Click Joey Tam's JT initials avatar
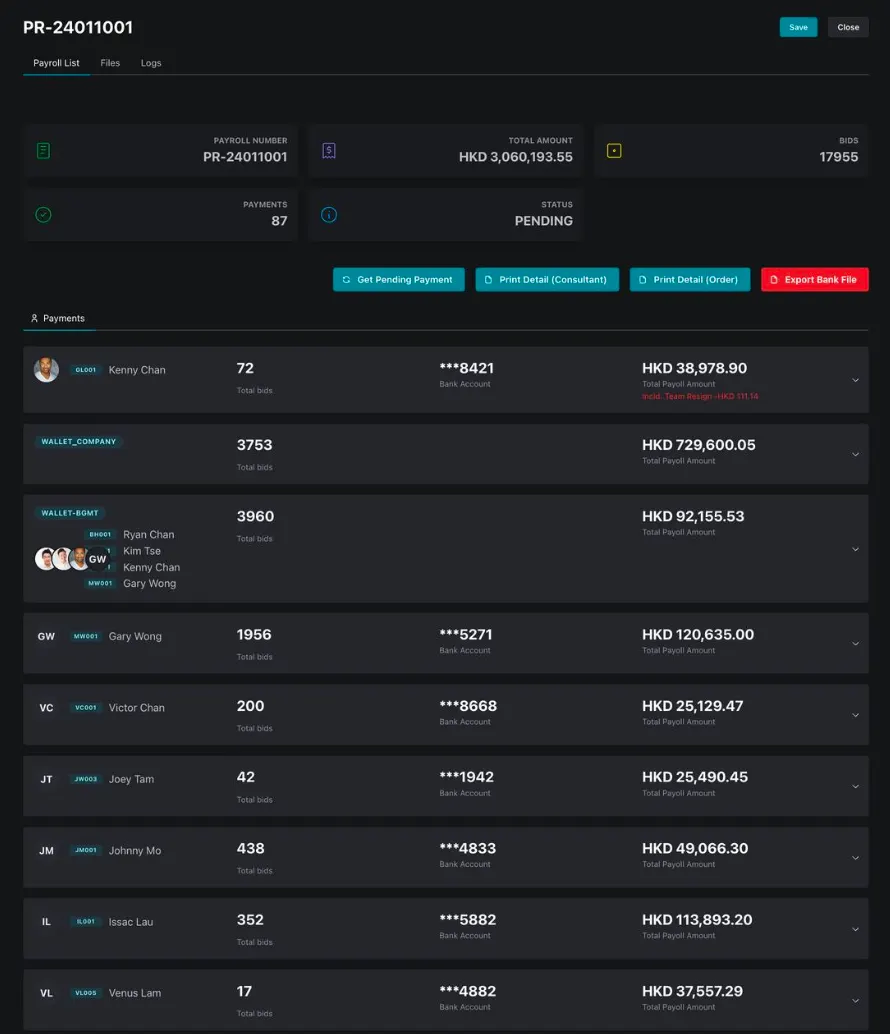The width and height of the screenshot is (890, 1034). point(46,779)
